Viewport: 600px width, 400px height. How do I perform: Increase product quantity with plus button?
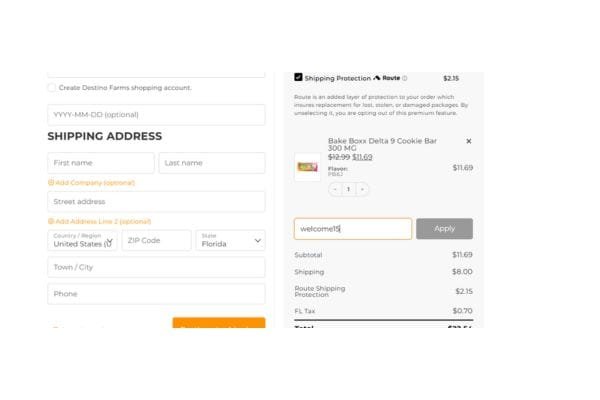[362, 189]
